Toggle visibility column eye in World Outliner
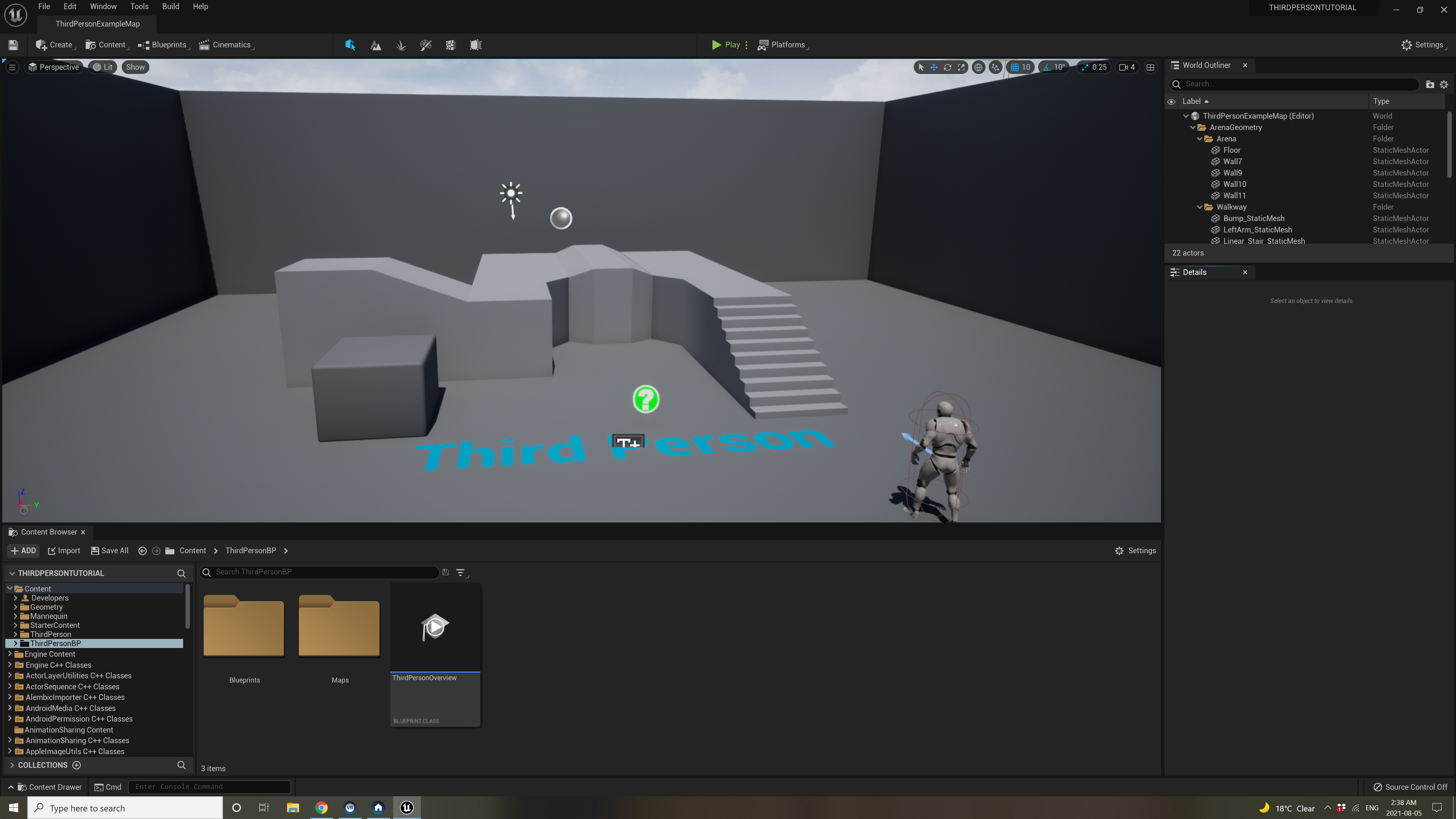 (x=1171, y=102)
